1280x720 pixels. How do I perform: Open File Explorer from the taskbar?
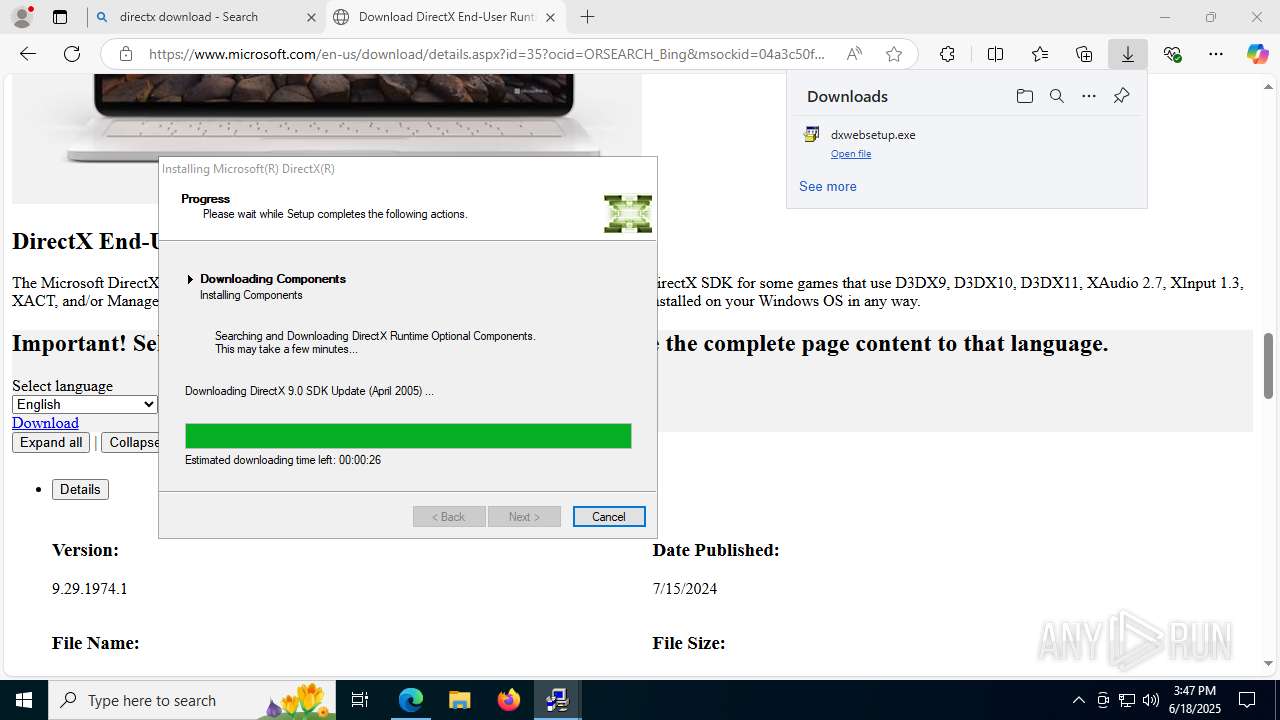[459, 700]
